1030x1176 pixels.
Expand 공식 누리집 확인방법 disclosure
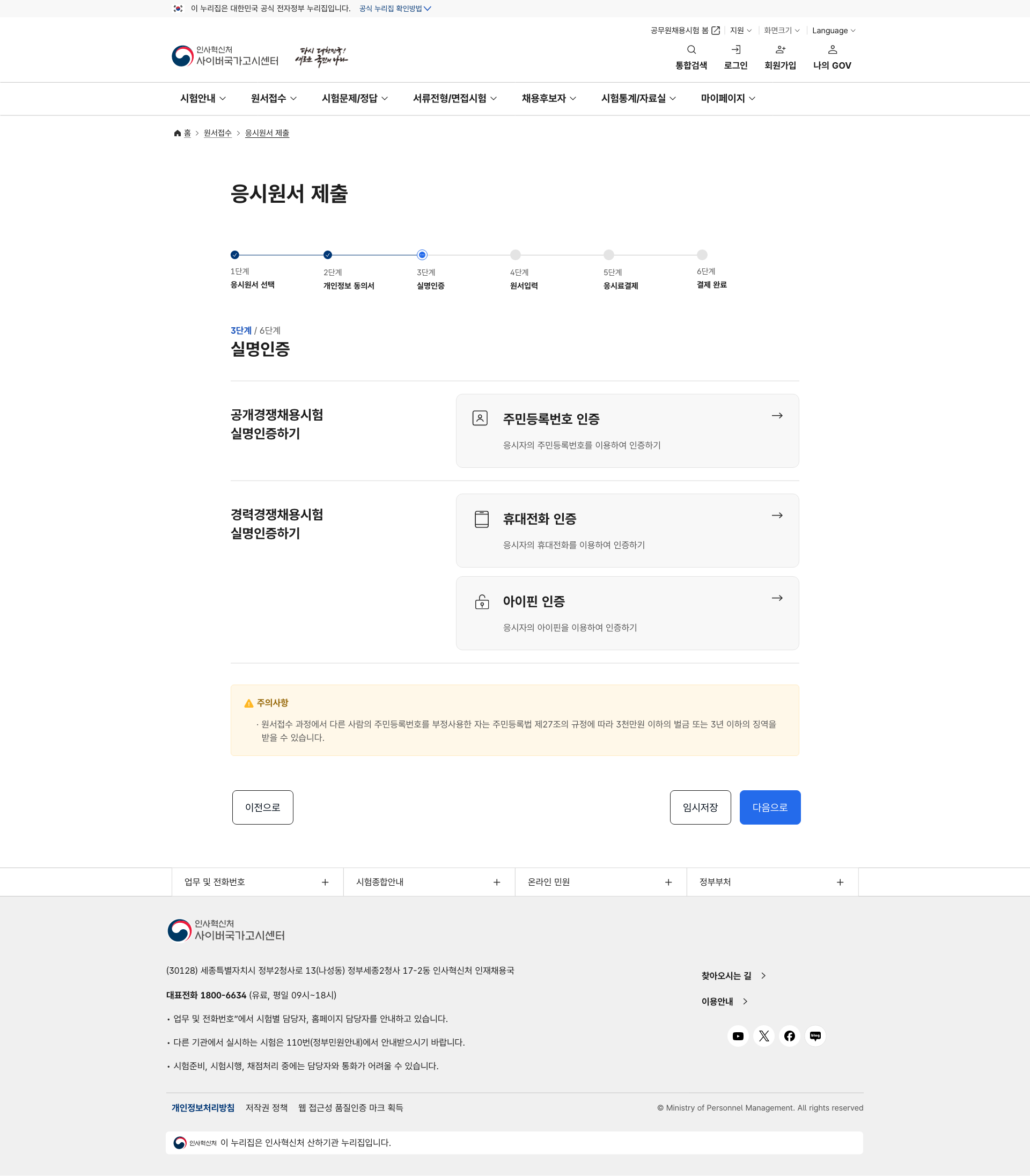pos(395,9)
